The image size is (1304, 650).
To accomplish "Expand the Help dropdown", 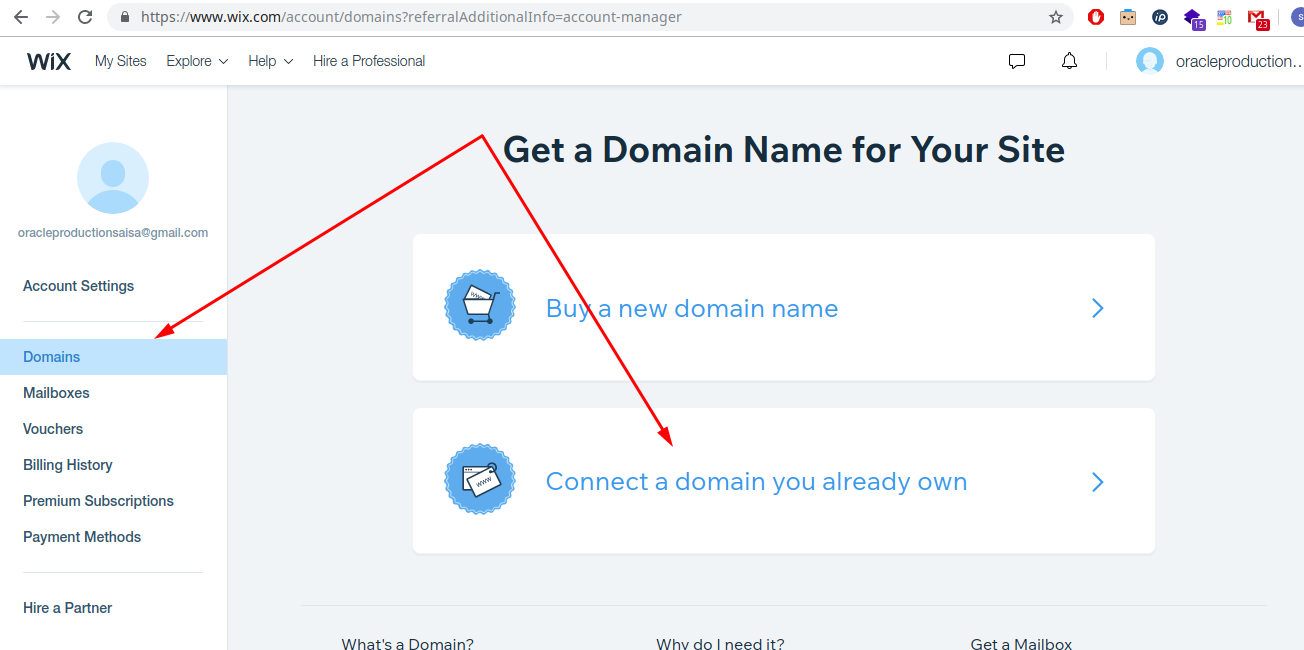I will coord(270,61).
